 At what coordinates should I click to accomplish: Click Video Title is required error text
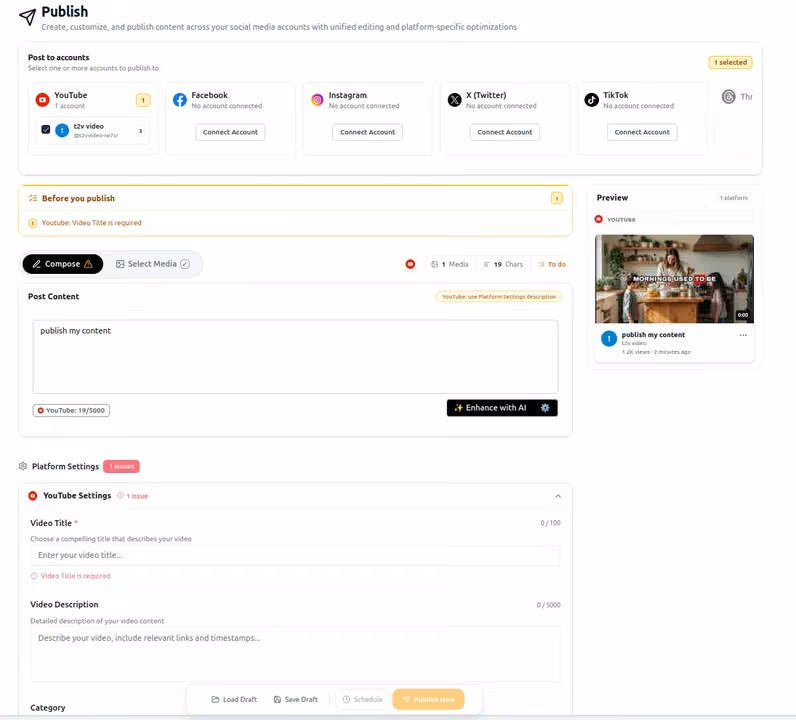coord(76,576)
